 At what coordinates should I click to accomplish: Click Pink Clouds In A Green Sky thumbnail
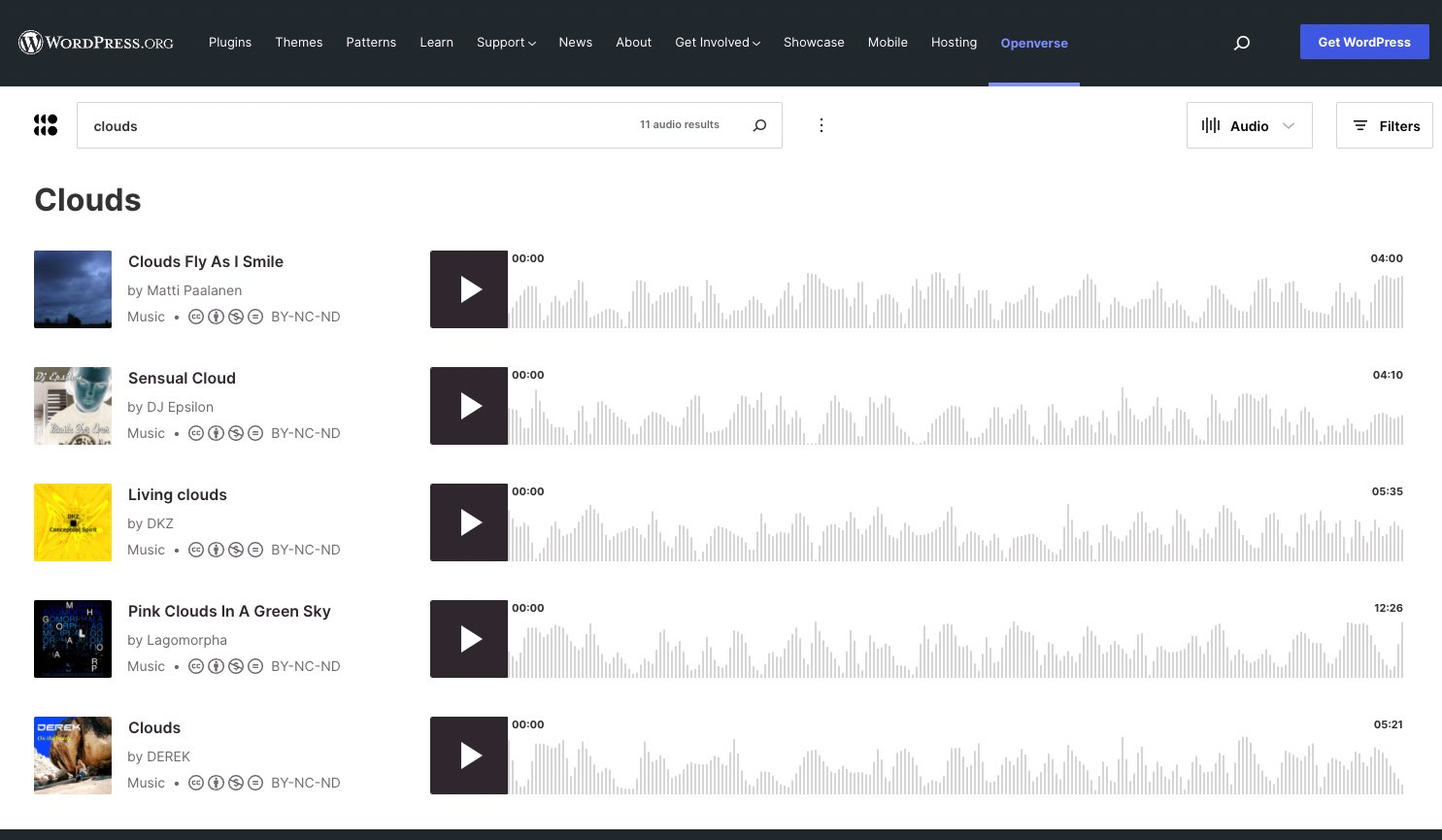73,639
